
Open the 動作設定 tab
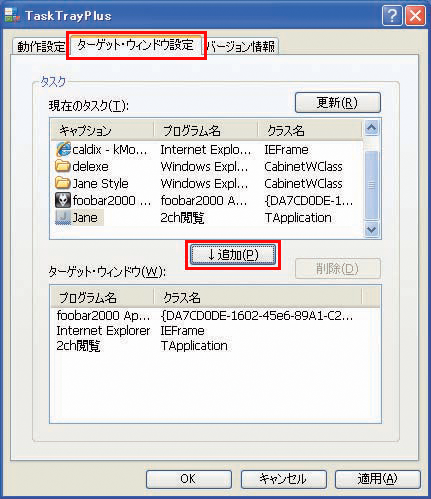pos(41,46)
